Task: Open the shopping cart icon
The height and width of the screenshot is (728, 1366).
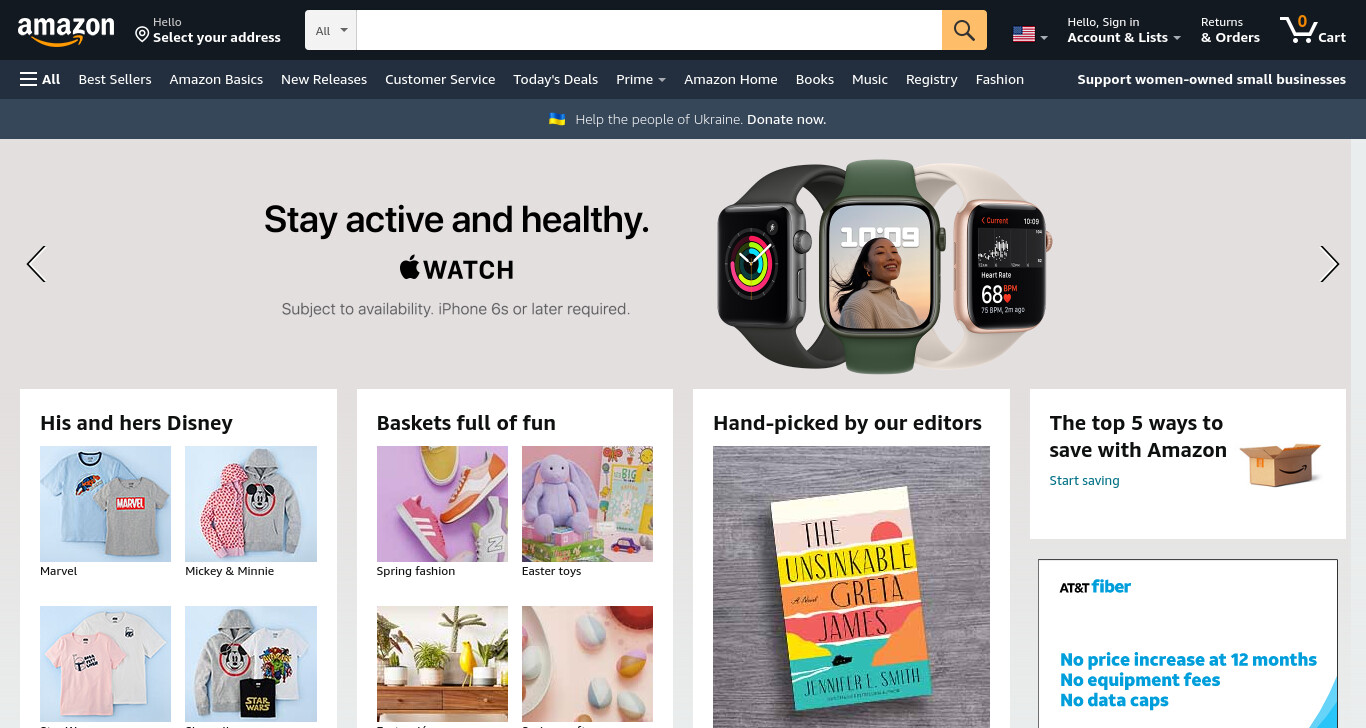Action: pos(1312,30)
